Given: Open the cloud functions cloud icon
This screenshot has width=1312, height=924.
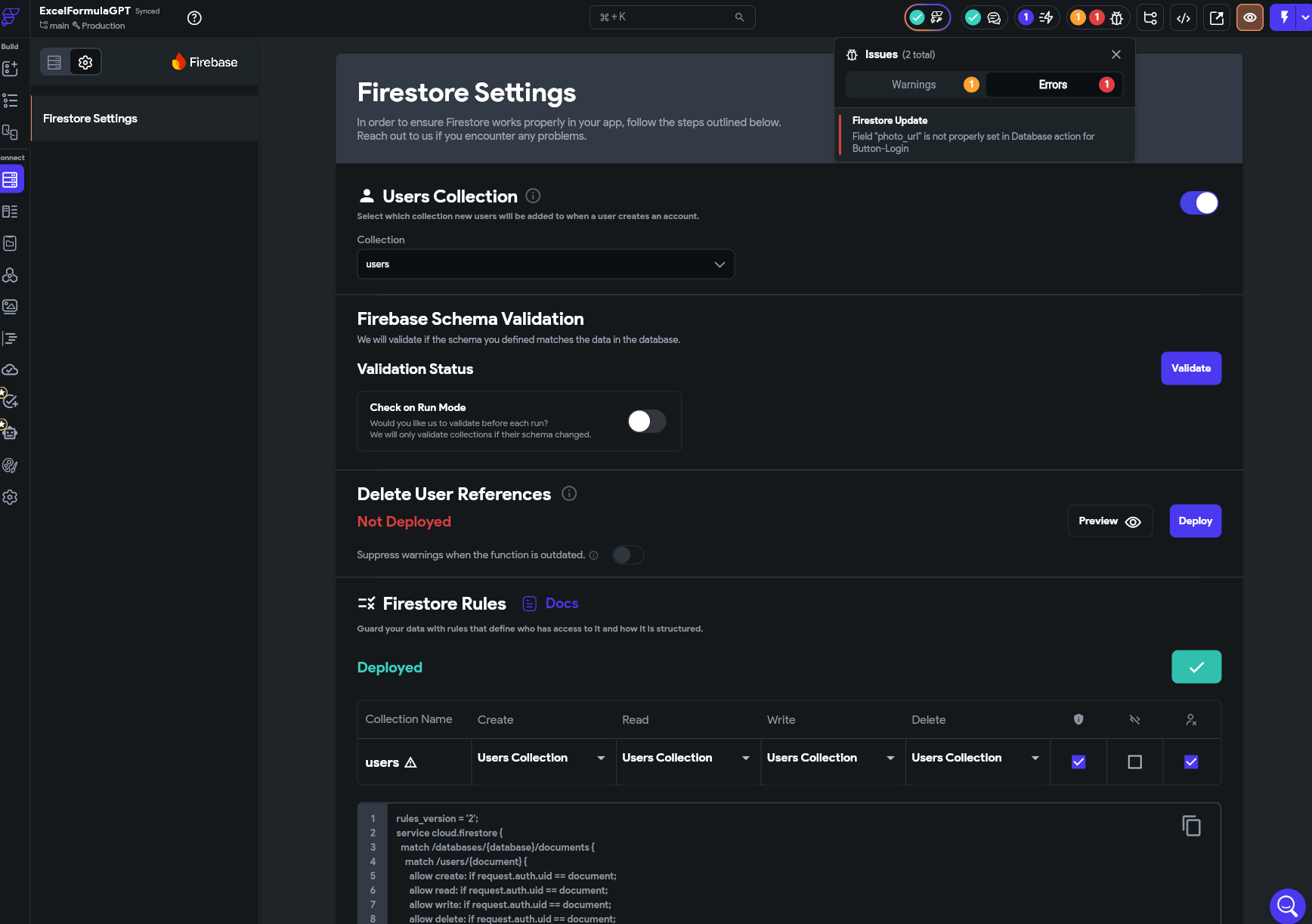Looking at the screenshot, I should click(x=10, y=370).
